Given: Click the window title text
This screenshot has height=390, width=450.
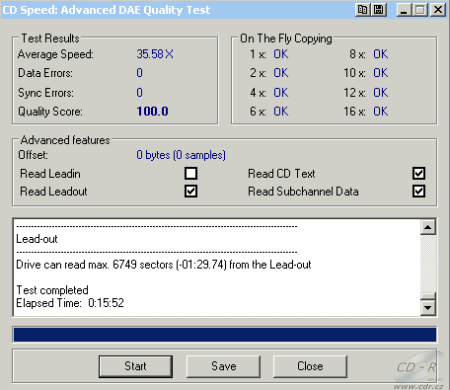Looking at the screenshot, I should (106, 10).
